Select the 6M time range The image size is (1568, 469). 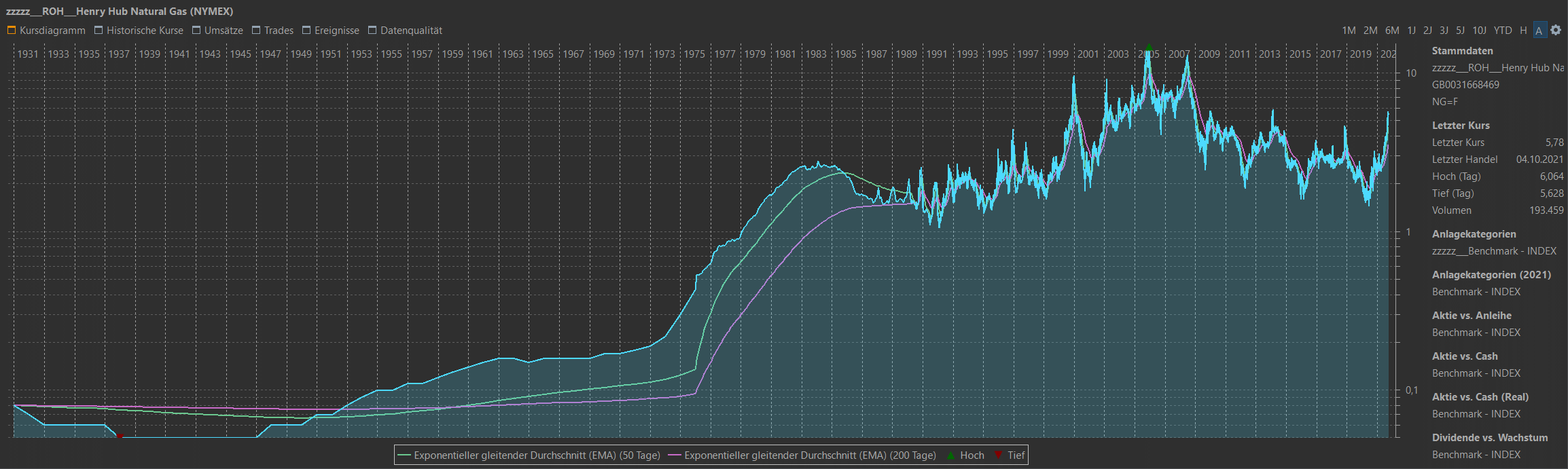pyautogui.click(x=1392, y=31)
